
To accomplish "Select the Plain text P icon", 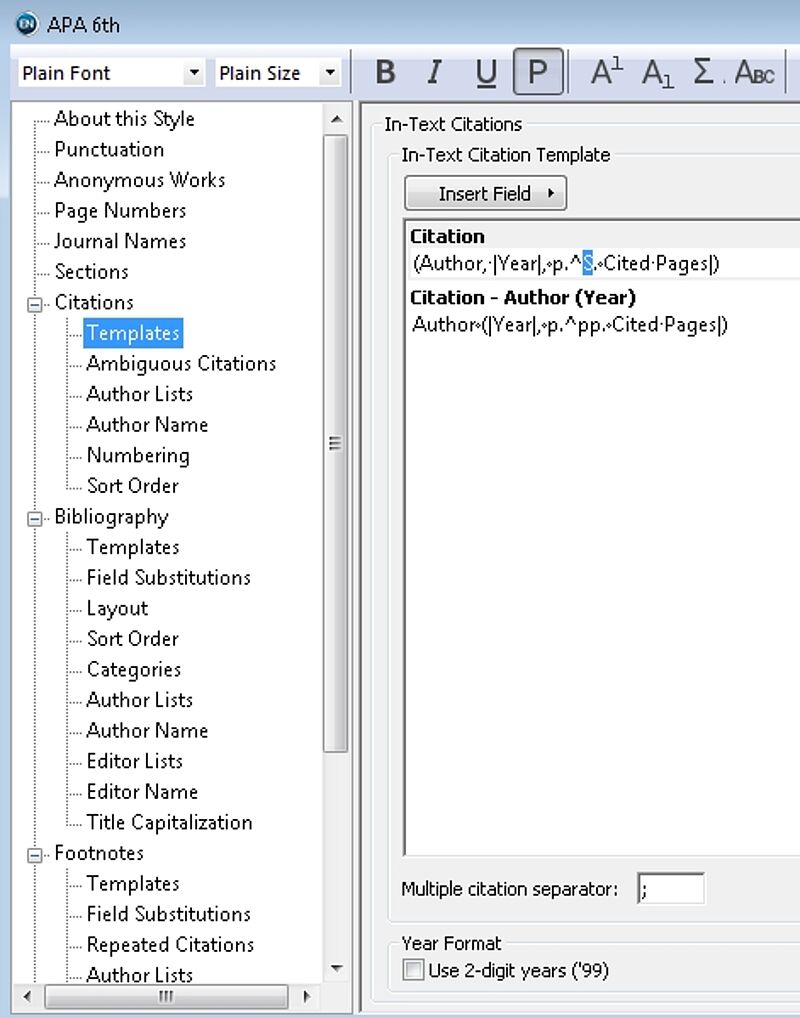I will pyautogui.click(x=538, y=71).
